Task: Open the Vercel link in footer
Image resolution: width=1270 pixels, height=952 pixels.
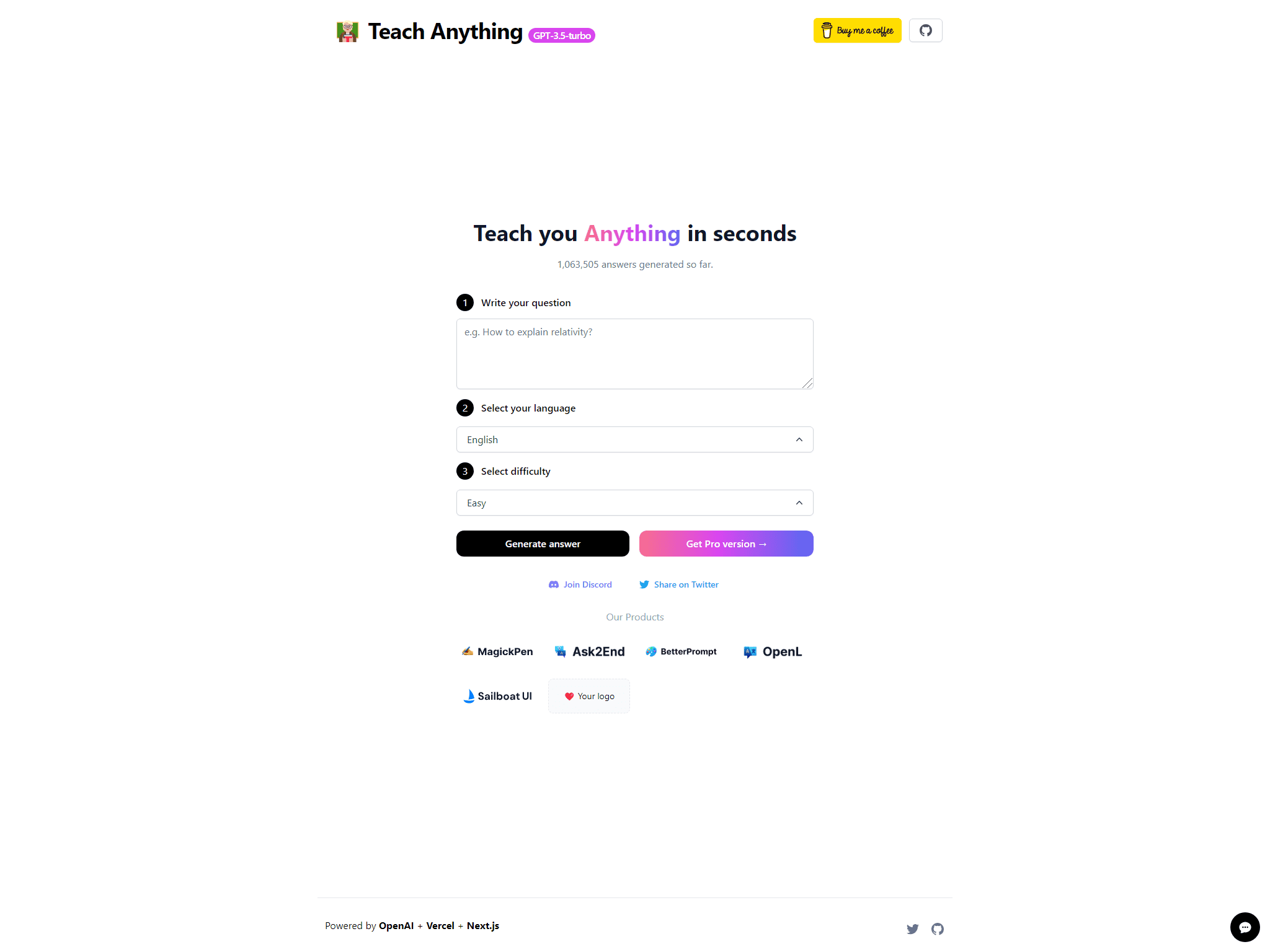Action: (440, 925)
